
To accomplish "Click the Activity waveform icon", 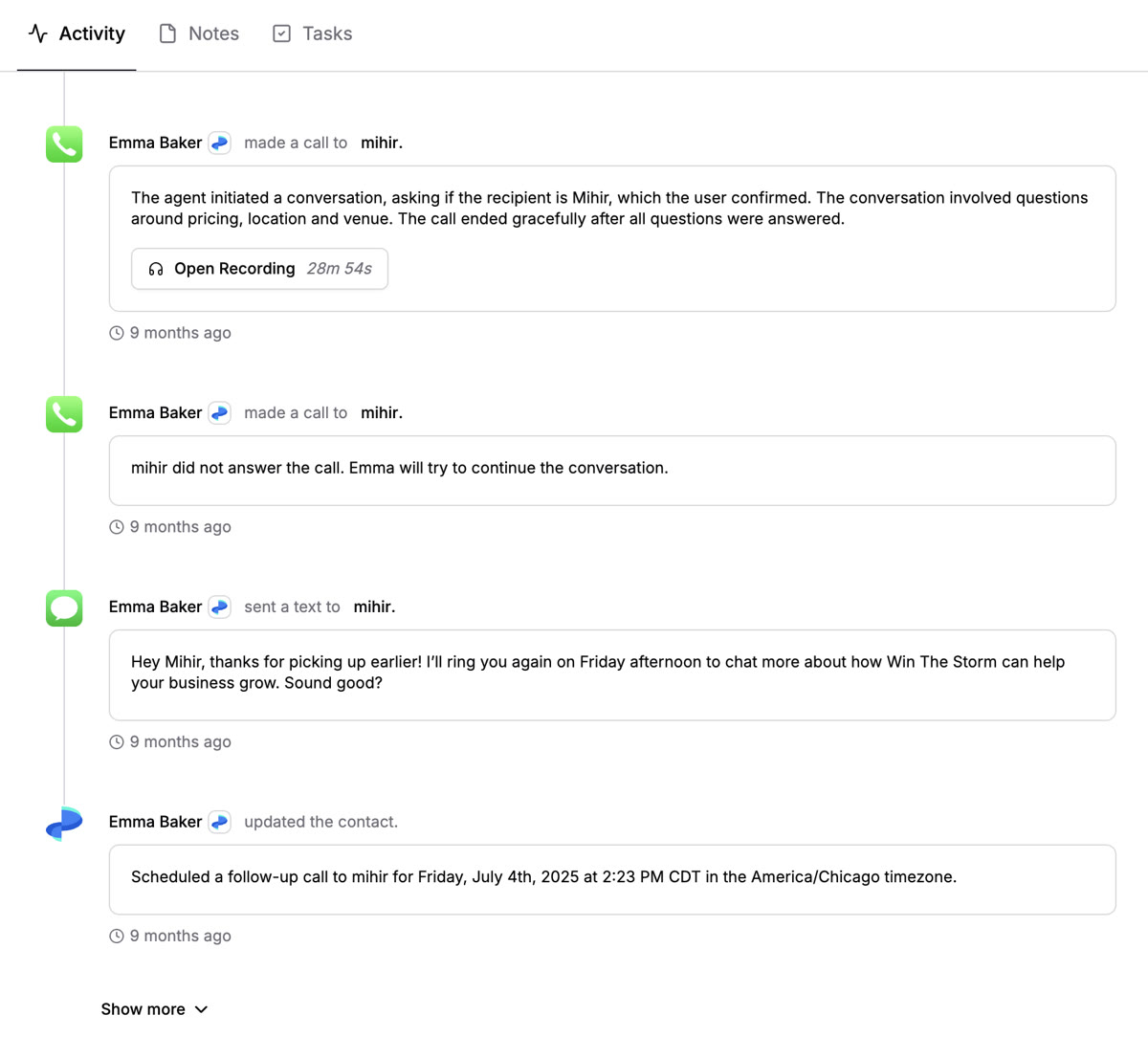I will coord(36,33).
